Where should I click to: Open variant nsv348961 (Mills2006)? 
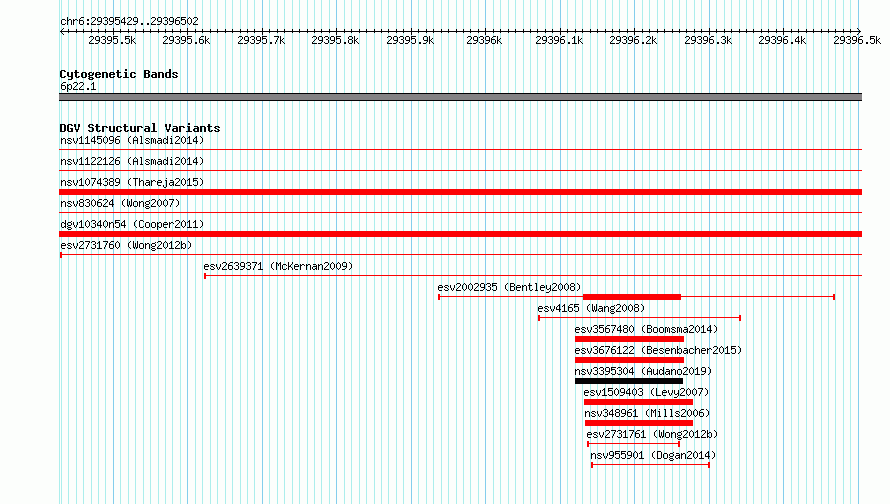647,413
